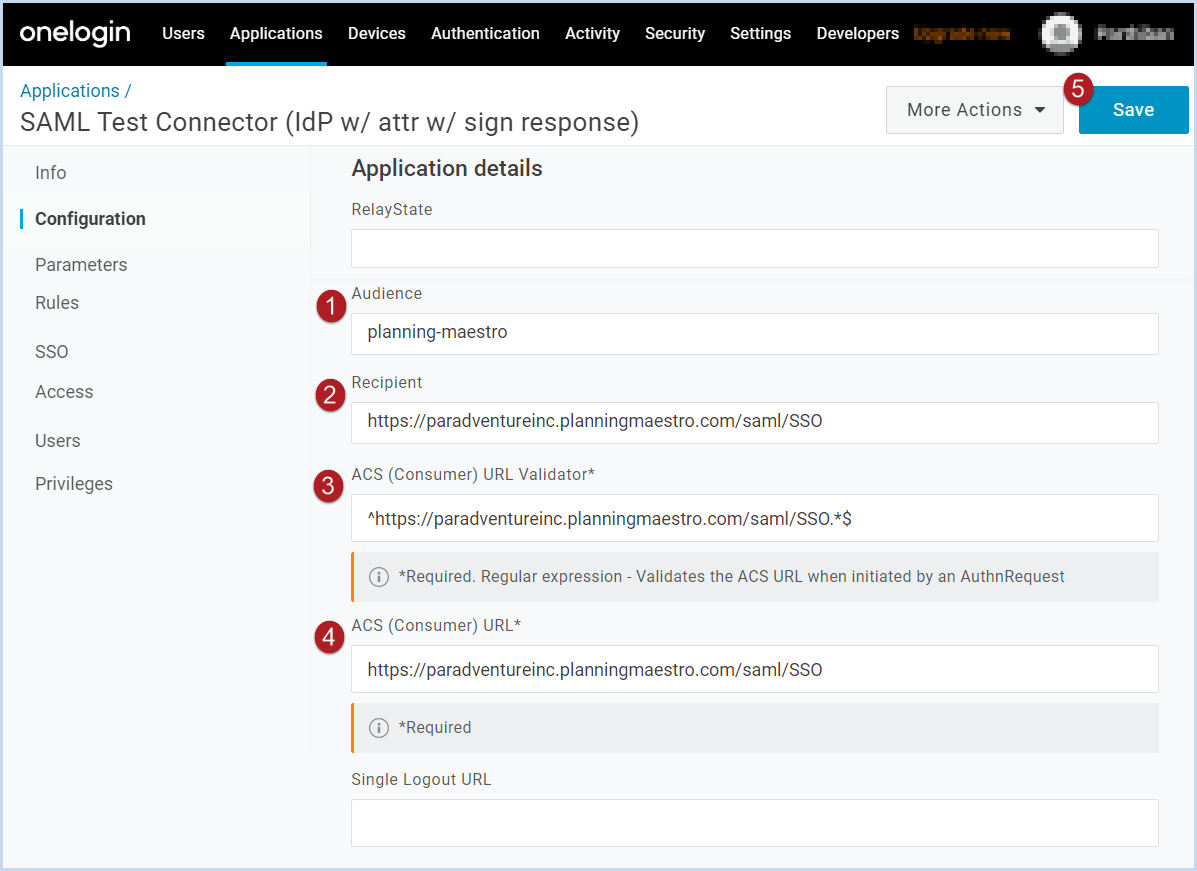The height and width of the screenshot is (871, 1197).
Task: Click the RelayState field label
Action: click(392, 209)
